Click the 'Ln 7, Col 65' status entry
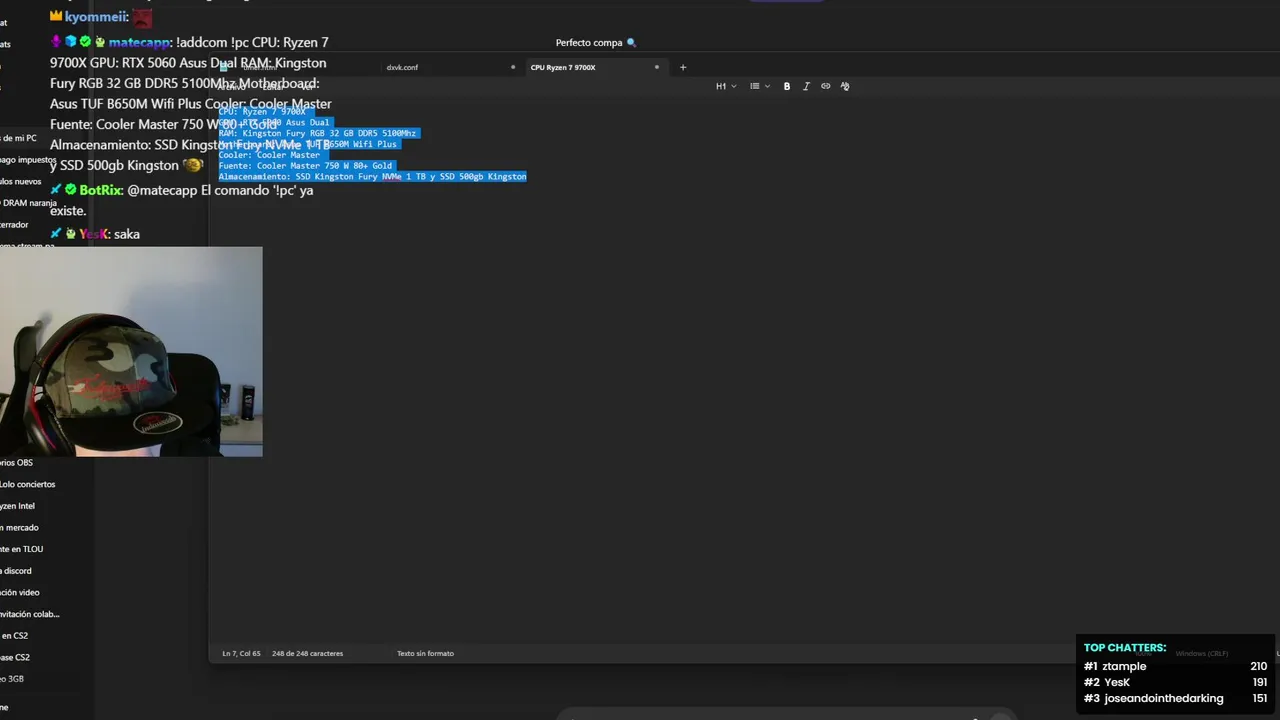Image resolution: width=1280 pixels, height=720 pixels. [241, 653]
